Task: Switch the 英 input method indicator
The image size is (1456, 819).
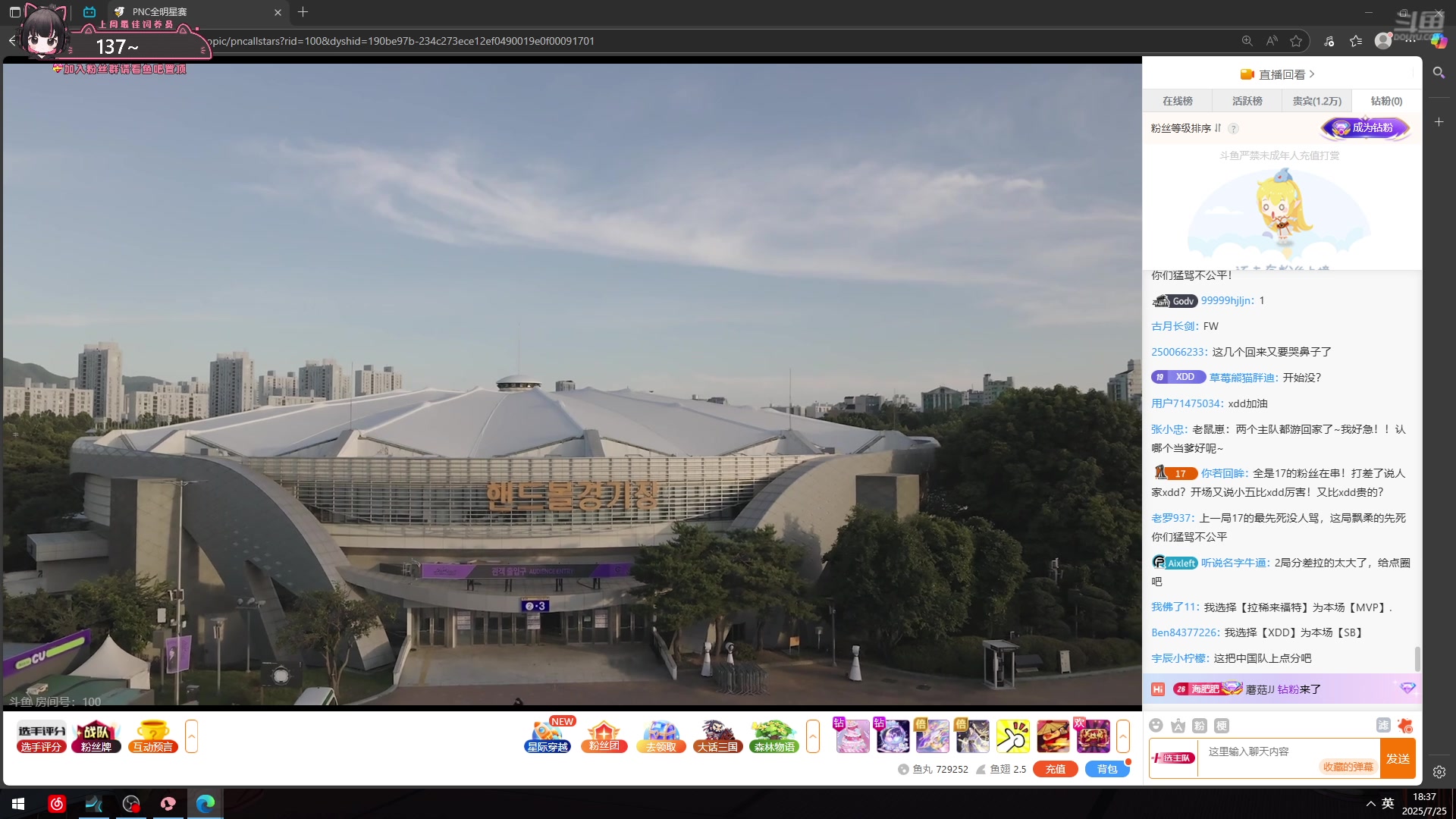Action: click(x=1388, y=804)
